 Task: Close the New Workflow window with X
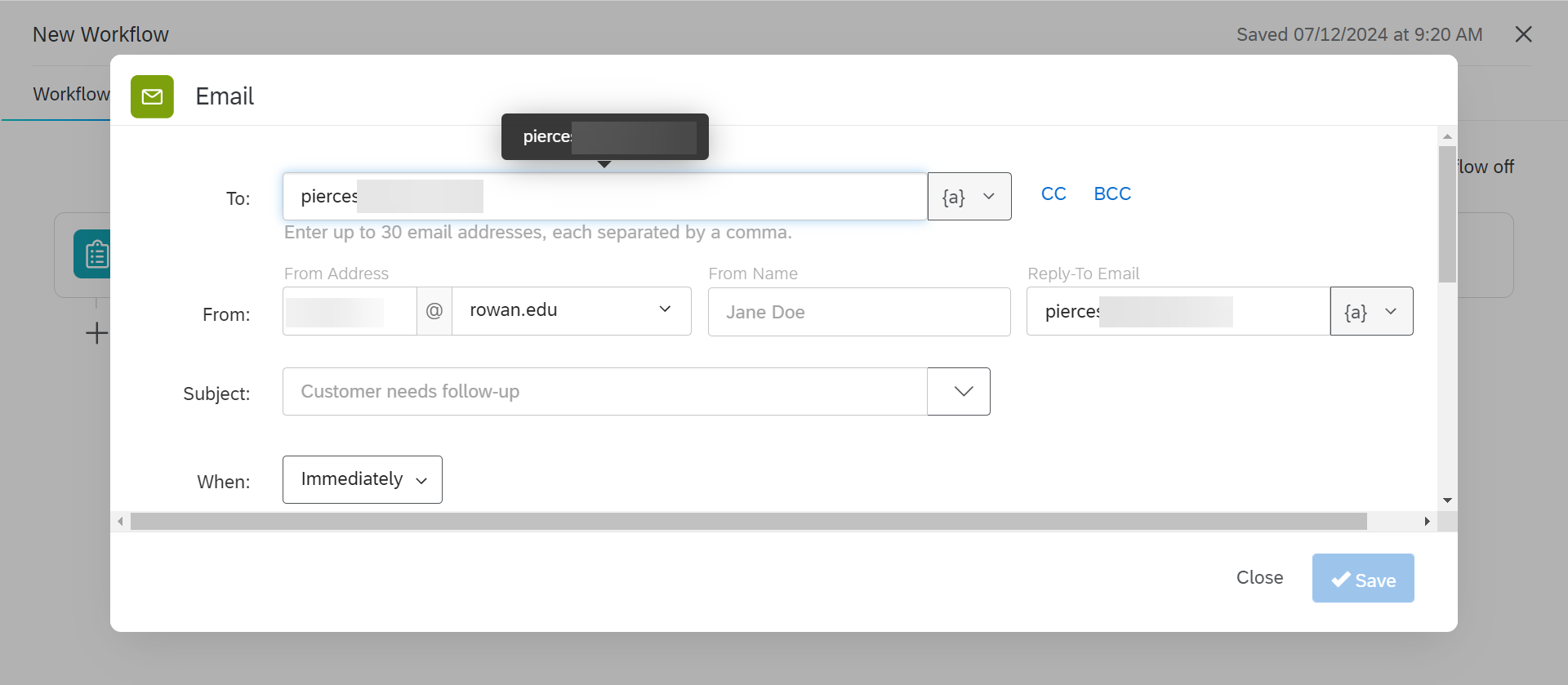pos(1523,34)
